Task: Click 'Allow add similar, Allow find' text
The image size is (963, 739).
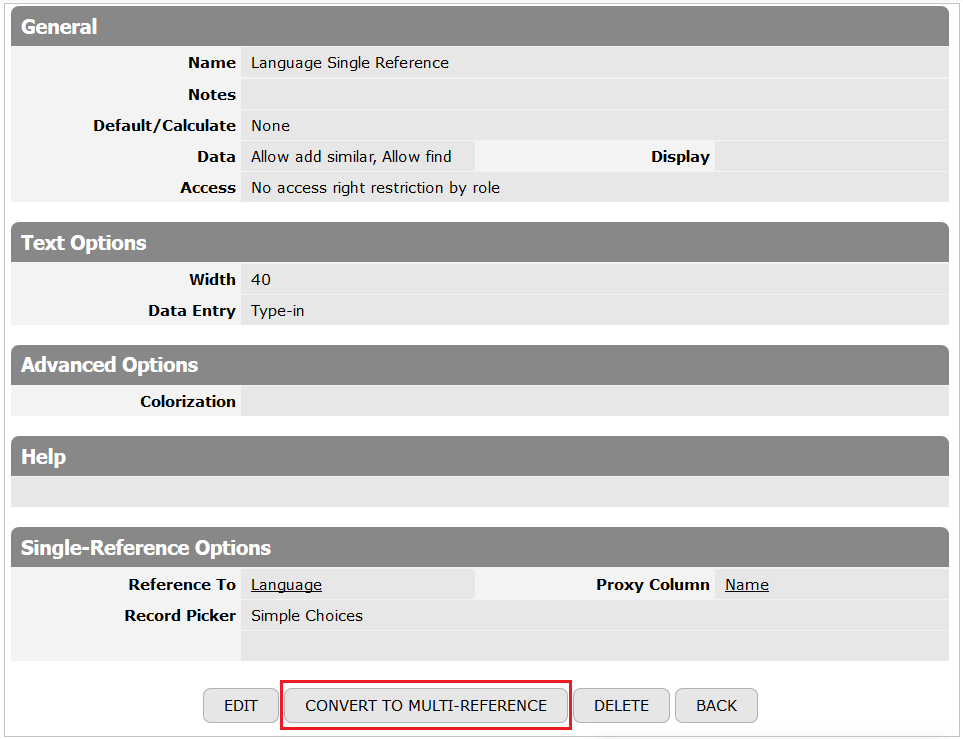Action: pos(351,157)
